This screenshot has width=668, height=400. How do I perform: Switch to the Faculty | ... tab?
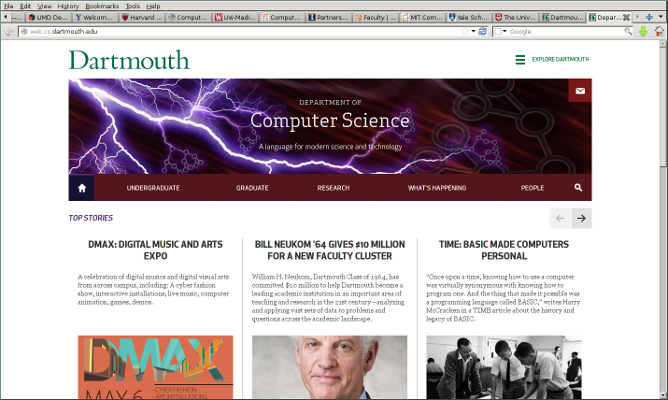375,17
